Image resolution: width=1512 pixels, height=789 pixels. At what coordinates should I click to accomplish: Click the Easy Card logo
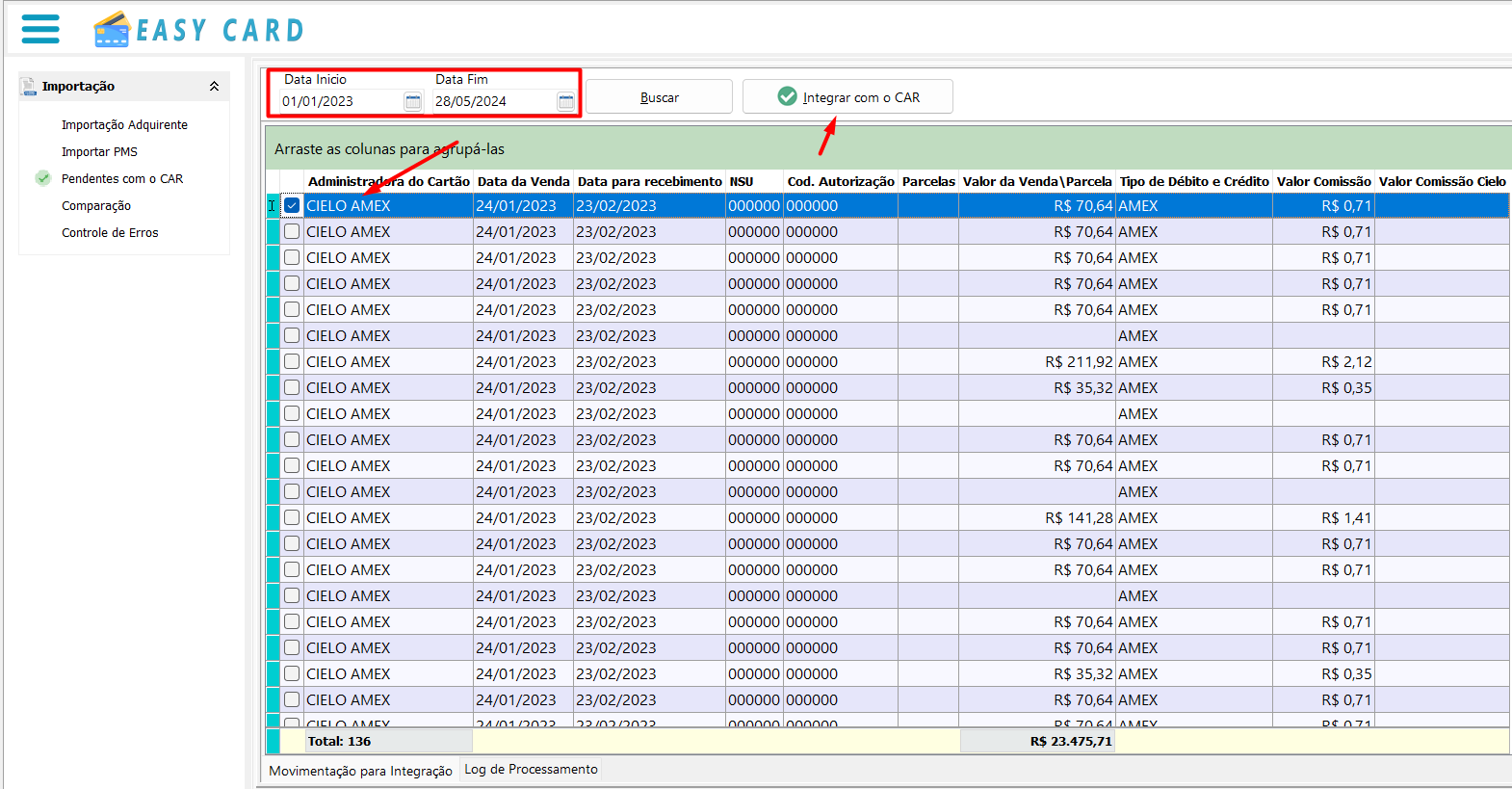(x=199, y=30)
